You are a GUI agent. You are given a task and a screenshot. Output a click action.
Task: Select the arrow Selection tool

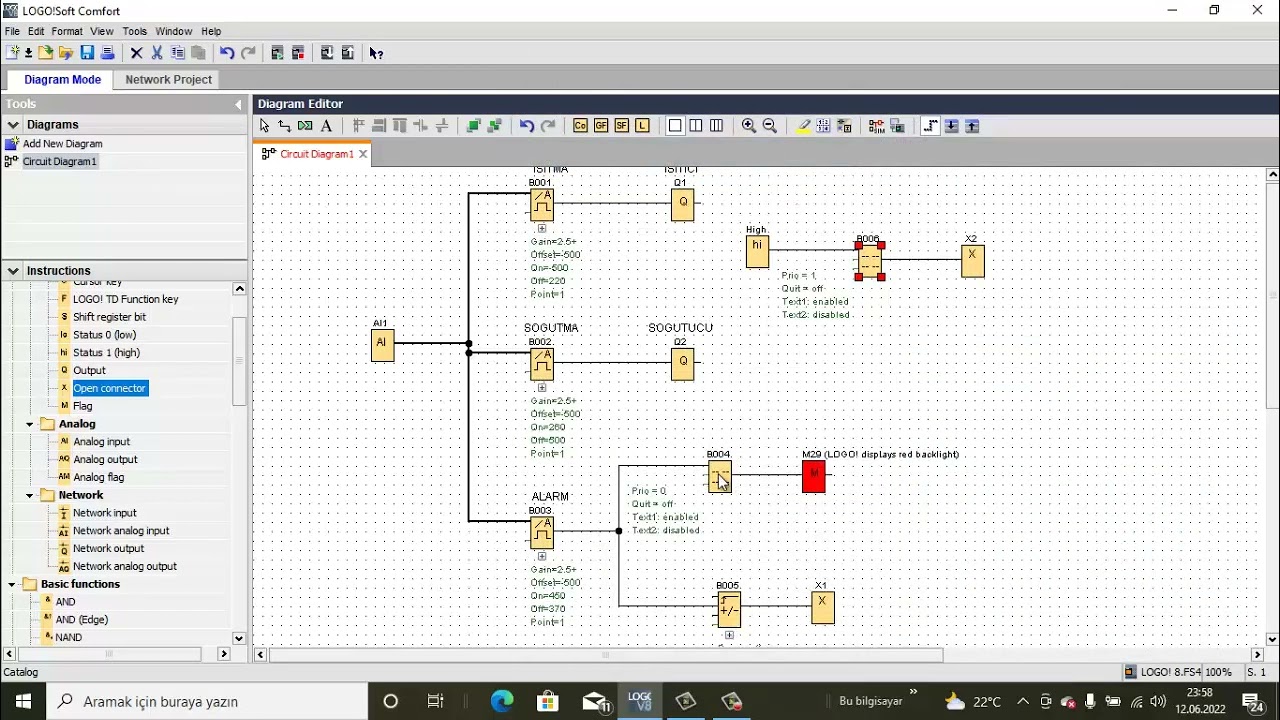[x=264, y=126]
